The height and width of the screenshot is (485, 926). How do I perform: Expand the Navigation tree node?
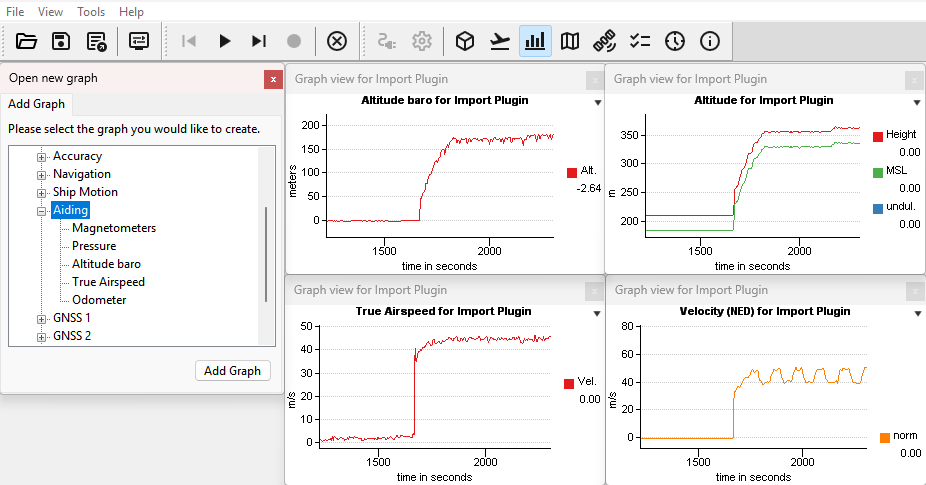pyautogui.click(x=42, y=174)
